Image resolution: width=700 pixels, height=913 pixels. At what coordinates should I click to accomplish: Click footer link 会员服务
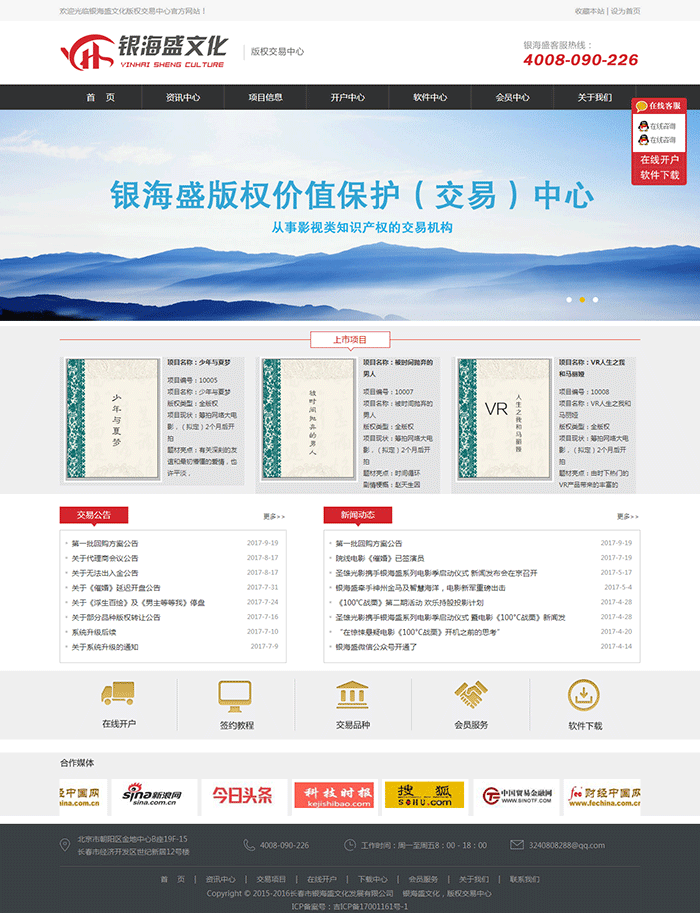pos(423,879)
